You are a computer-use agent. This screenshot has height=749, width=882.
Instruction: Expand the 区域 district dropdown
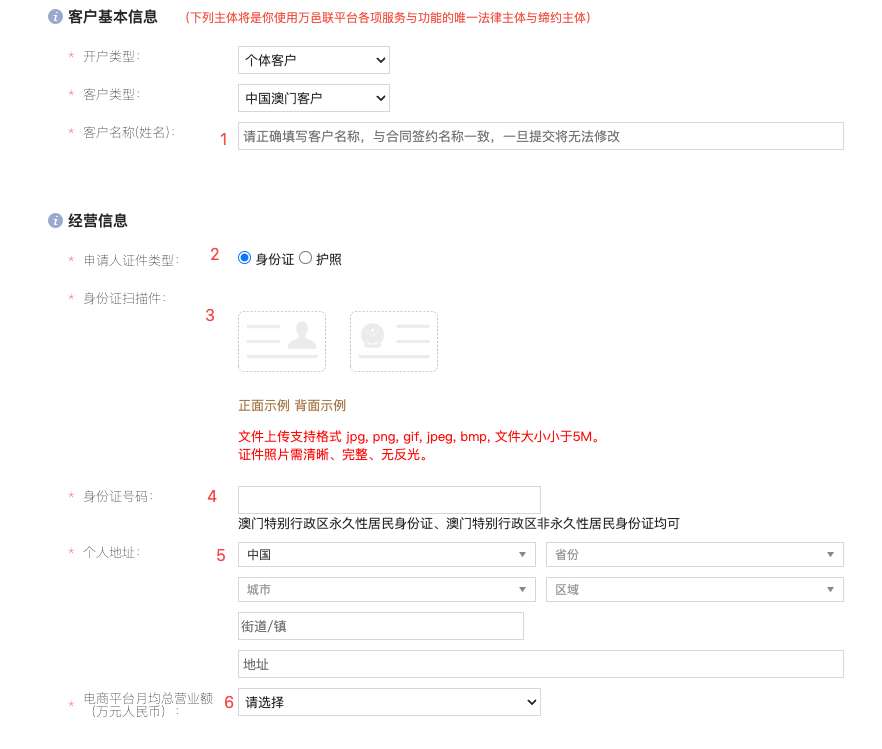tap(695, 589)
